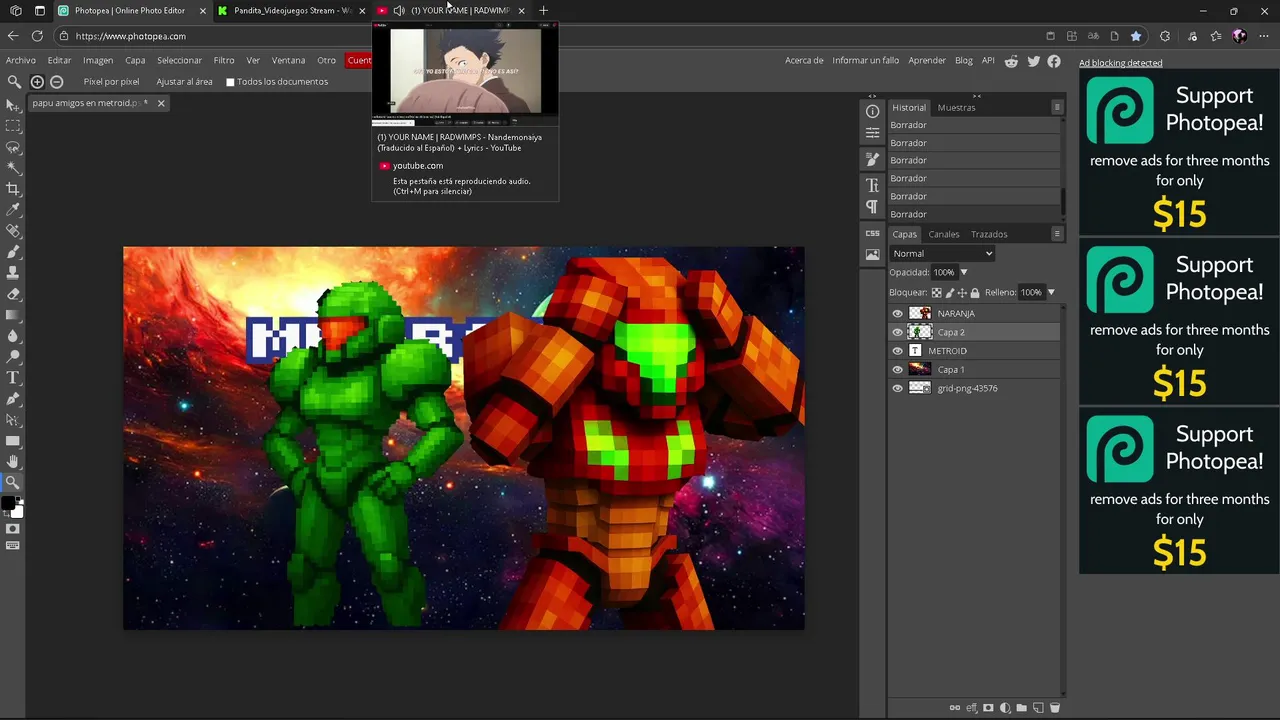This screenshot has width=1280, height=720.
Task: Add a new layer from the layers footer
Action: click(1038, 708)
